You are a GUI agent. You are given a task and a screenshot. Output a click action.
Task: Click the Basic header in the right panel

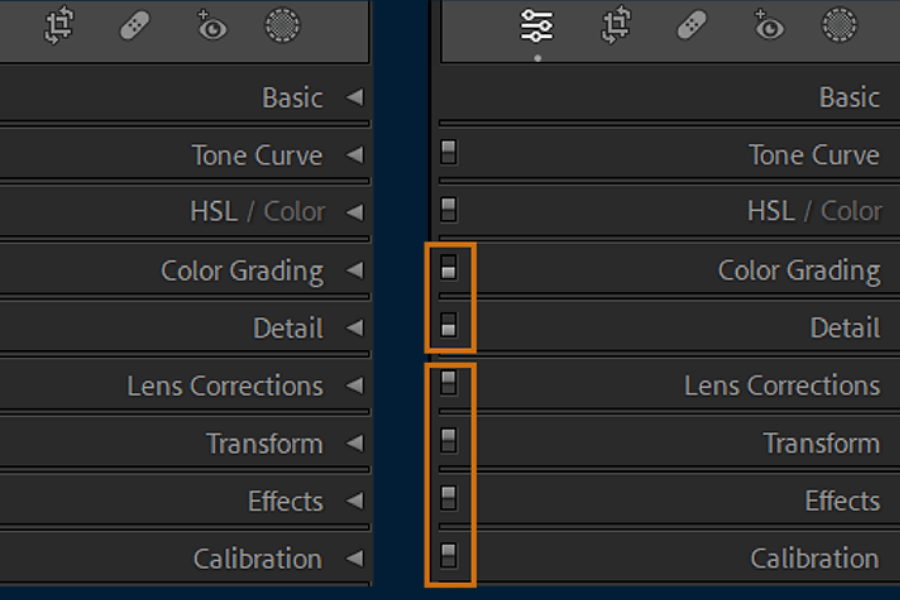click(849, 97)
